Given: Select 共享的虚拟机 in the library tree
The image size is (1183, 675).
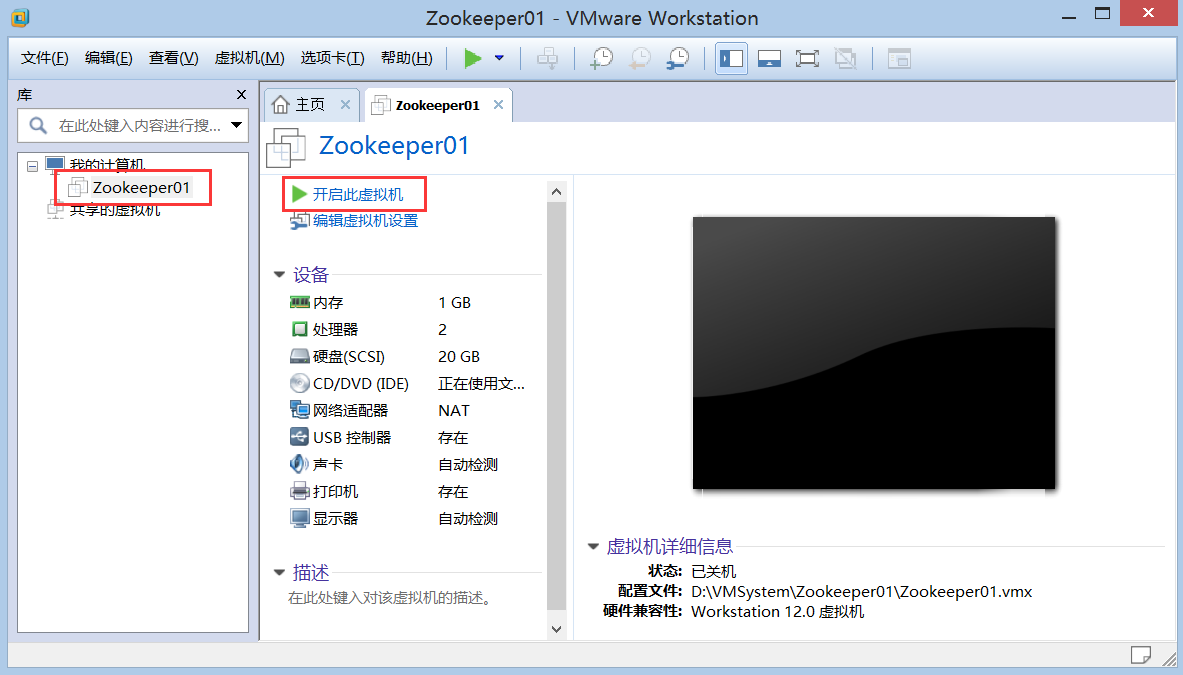Looking at the screenshot, I should (115, 210).
